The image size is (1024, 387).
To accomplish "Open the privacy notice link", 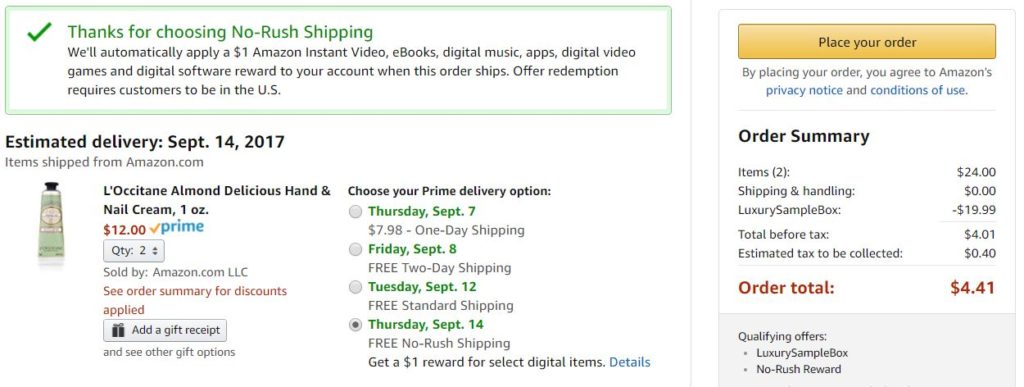I will [804, 90].
